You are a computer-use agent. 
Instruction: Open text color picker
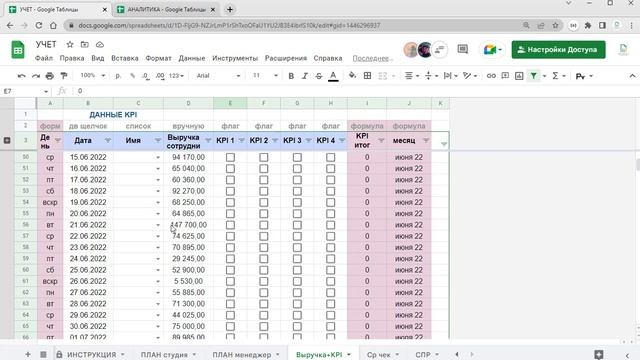coord(333,76)
